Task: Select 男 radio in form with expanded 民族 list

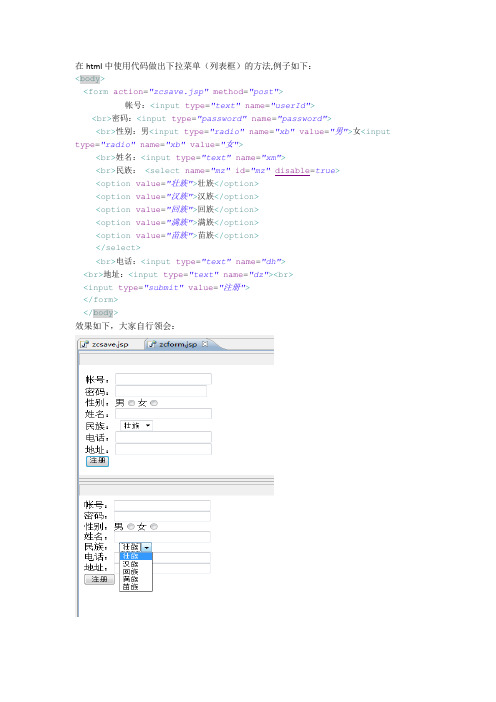Action: 131,526
